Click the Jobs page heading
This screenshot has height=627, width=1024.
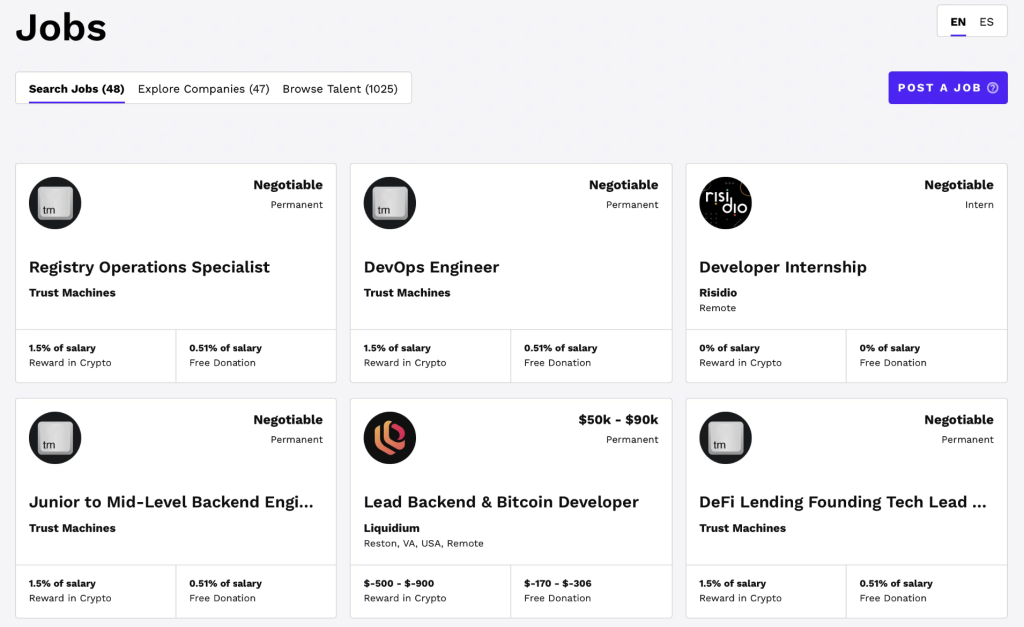tap(61, 27)
